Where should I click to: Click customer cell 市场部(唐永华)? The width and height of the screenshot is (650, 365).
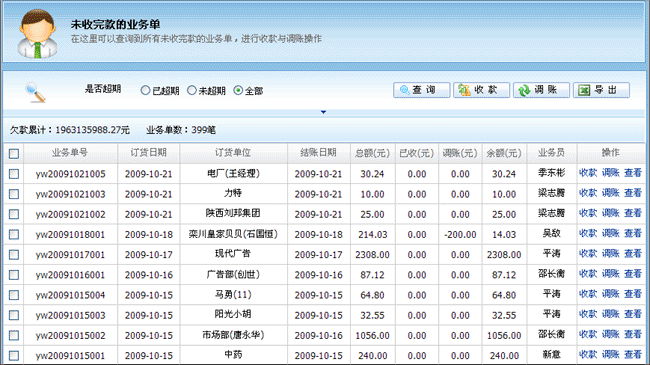[233, 335]
